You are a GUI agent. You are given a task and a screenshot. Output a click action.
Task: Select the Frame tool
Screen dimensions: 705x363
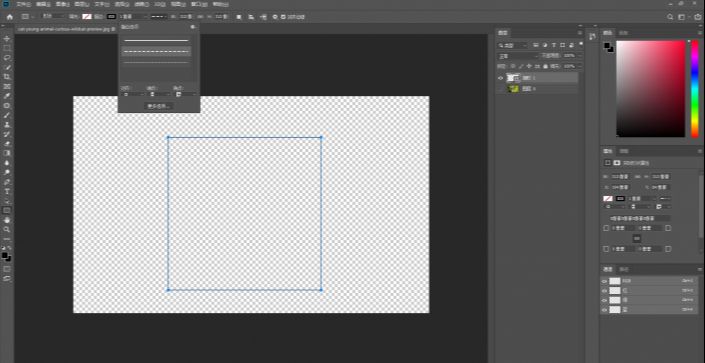click(7, 86)
